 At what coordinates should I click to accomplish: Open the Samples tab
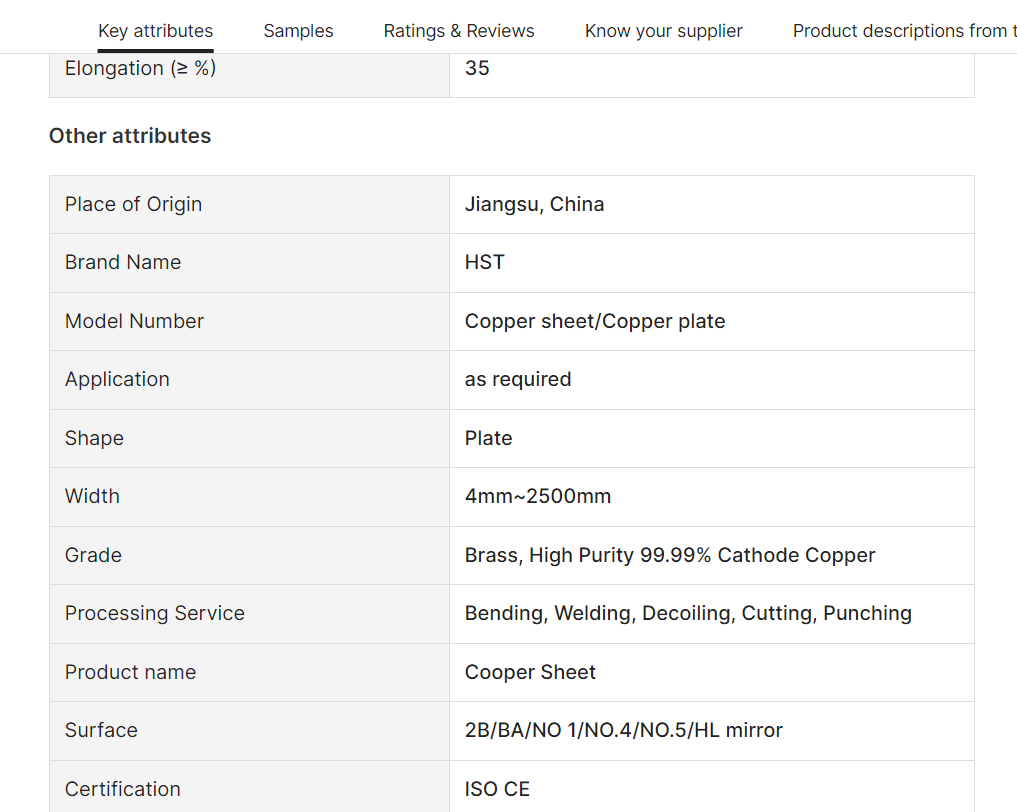point(298,31)
